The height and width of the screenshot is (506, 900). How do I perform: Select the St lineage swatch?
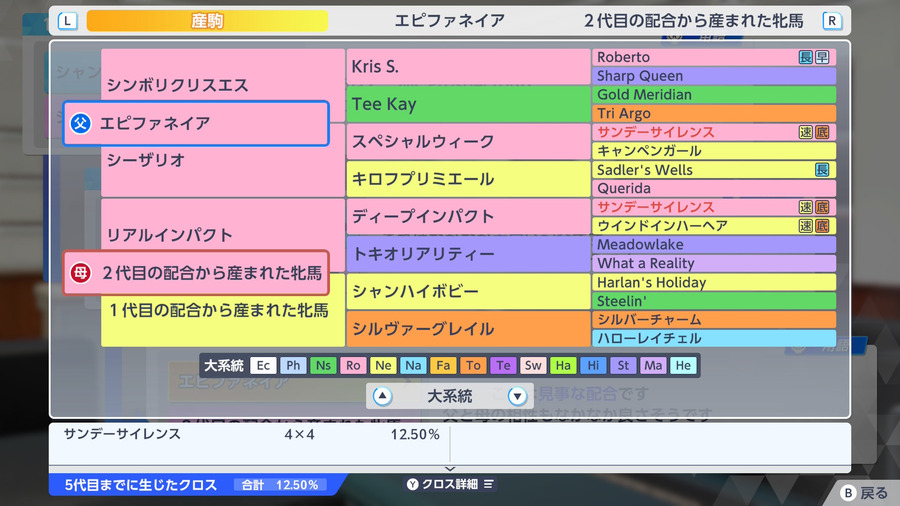(x=623, y=365)
